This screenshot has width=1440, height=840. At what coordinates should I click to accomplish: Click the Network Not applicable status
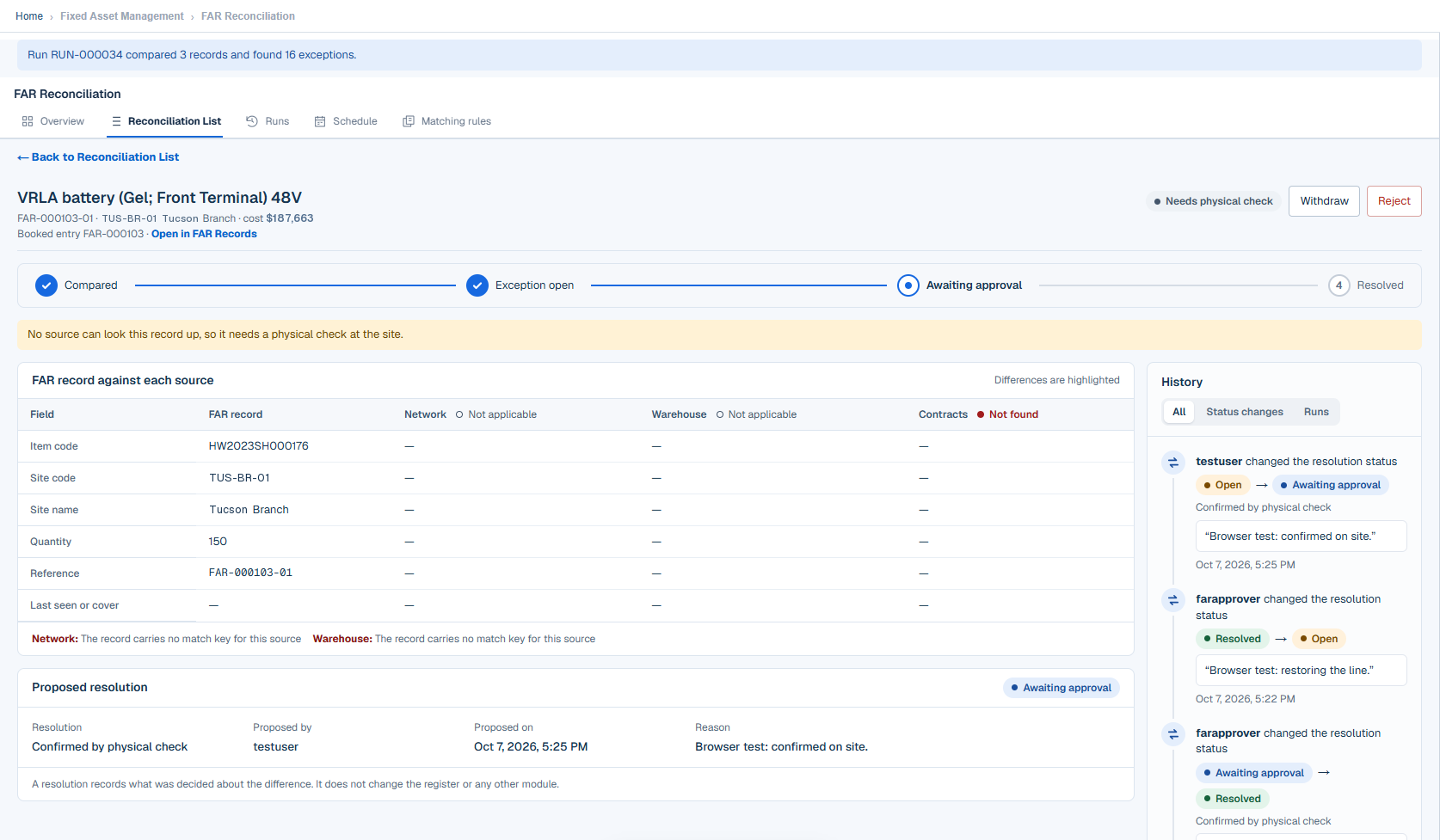496,414
